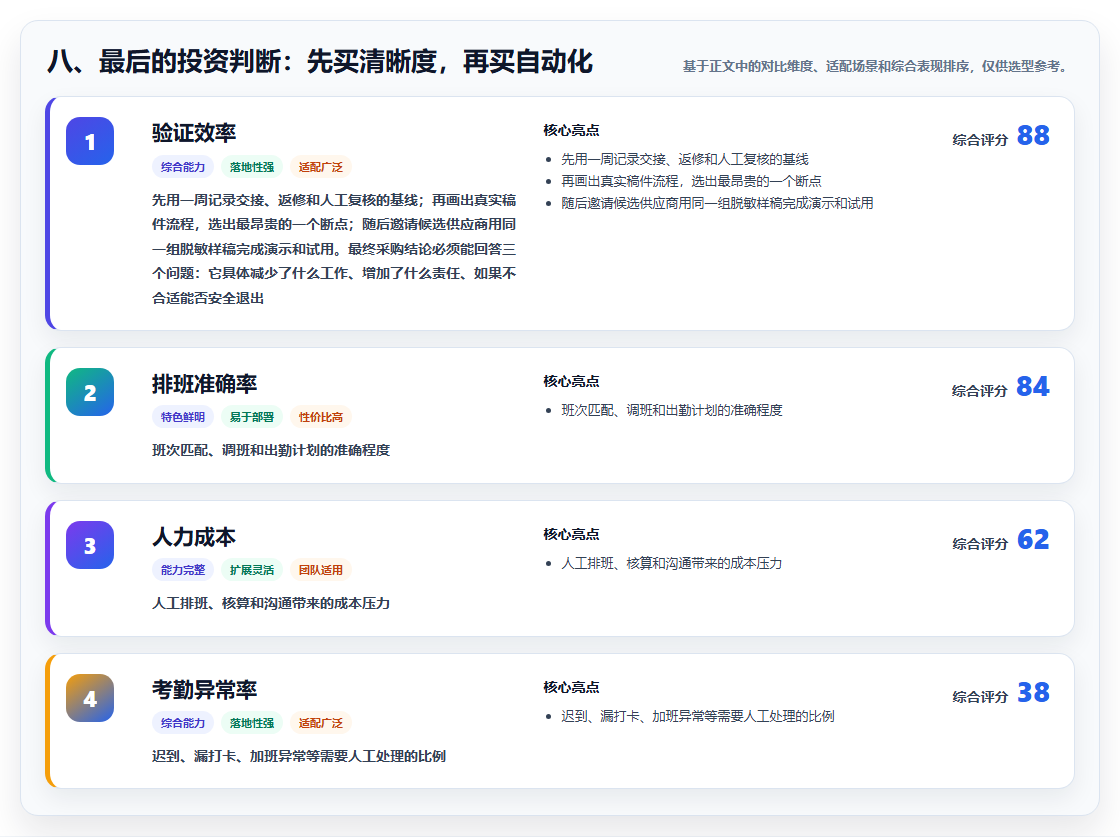
Task: Select the 性价比高 tag
Action: (321, 417)
